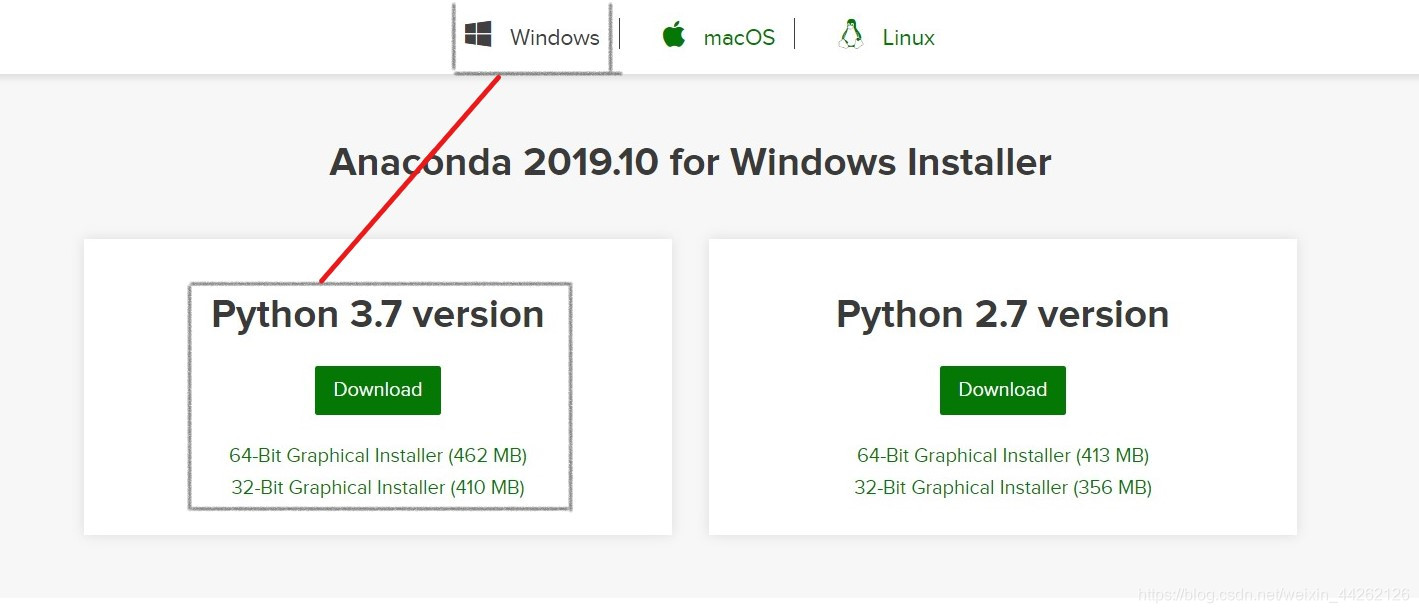Screen dimensions: 1419x613
Task: Switch to the Windows tab
Action: (x=532, y=37)
